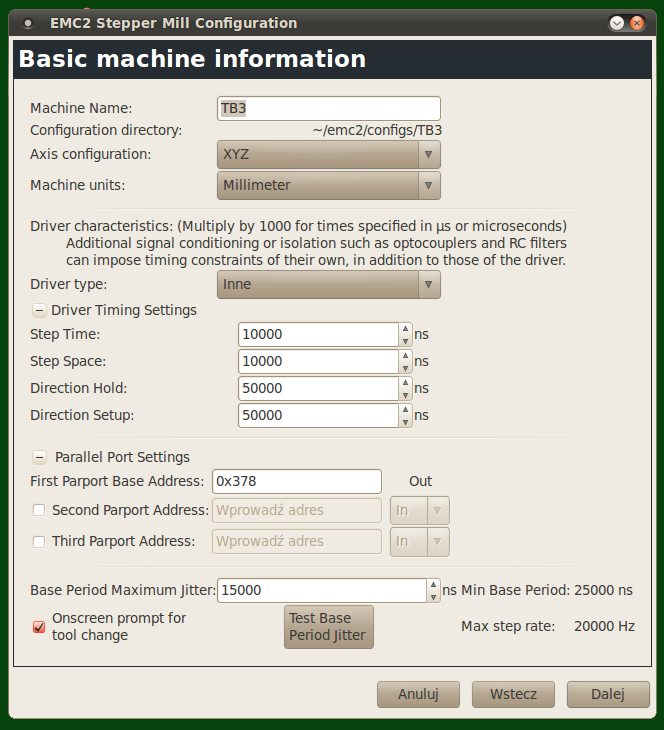Click the Basic machine information heading
Screen dimensions: 664x730
tap(192, 59)
